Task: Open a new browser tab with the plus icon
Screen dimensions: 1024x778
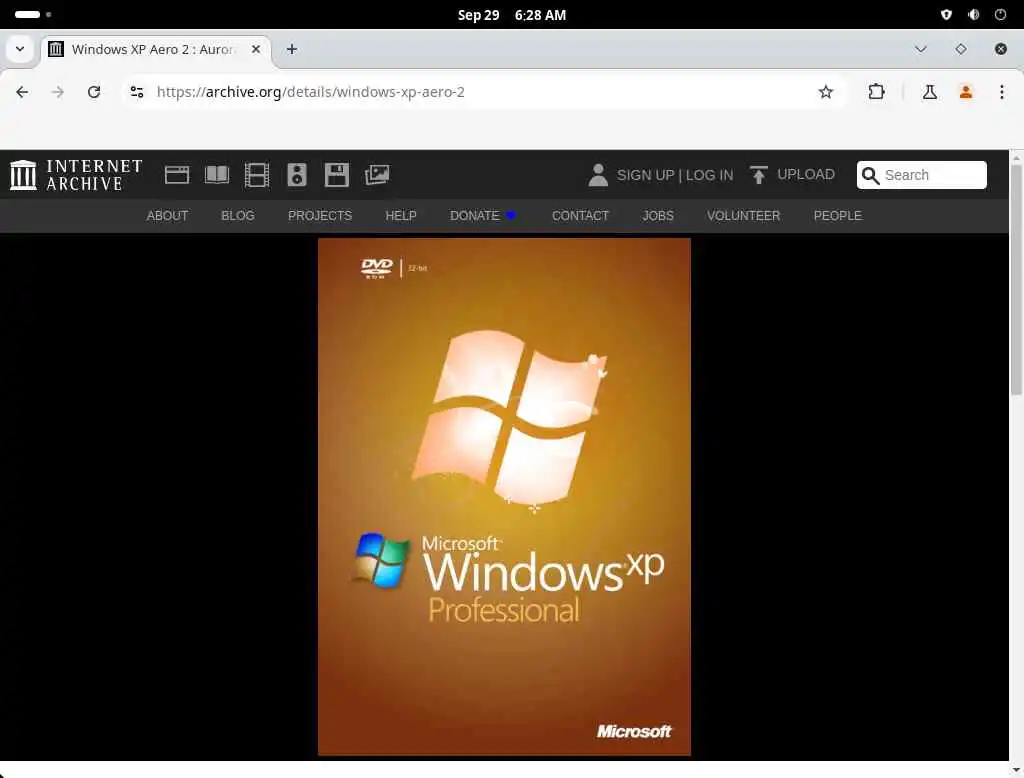Action: click(x=292, y=50)
